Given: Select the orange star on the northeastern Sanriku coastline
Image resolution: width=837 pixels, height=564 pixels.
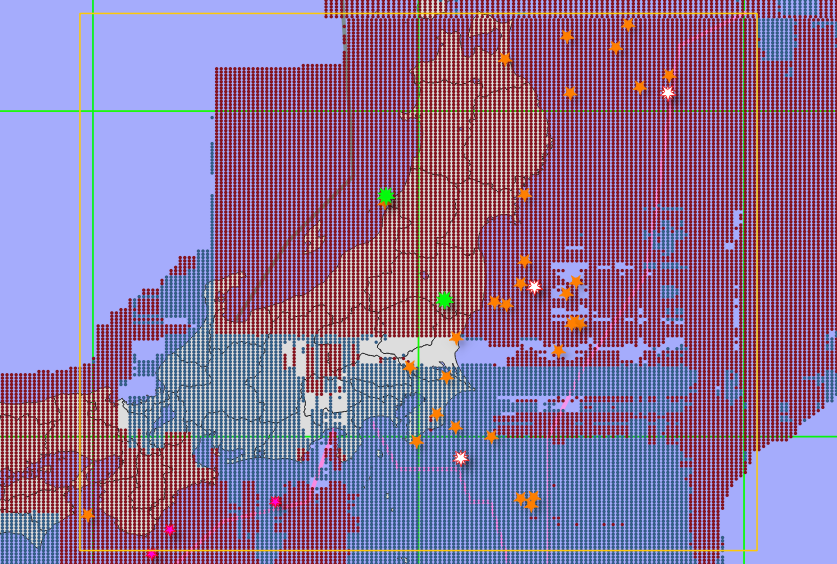Looking at the screenshot, I should (x=524, y=195).
